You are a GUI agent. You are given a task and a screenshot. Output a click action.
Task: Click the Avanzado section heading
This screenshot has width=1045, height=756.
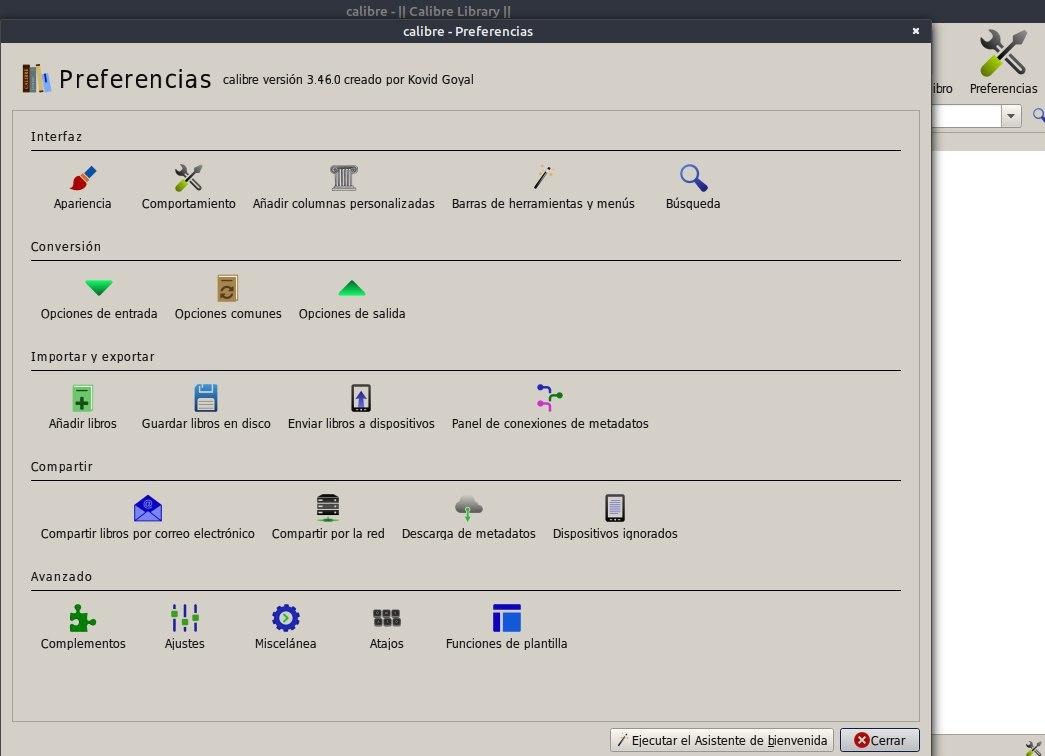[61, 577]
